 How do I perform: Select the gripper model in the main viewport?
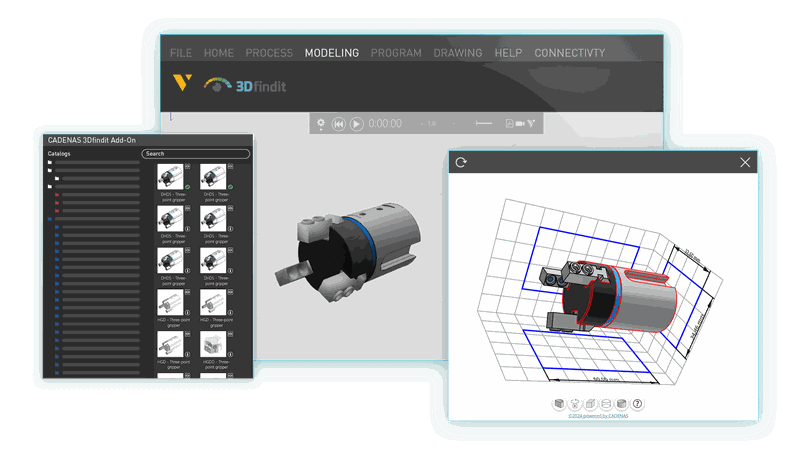350,251
